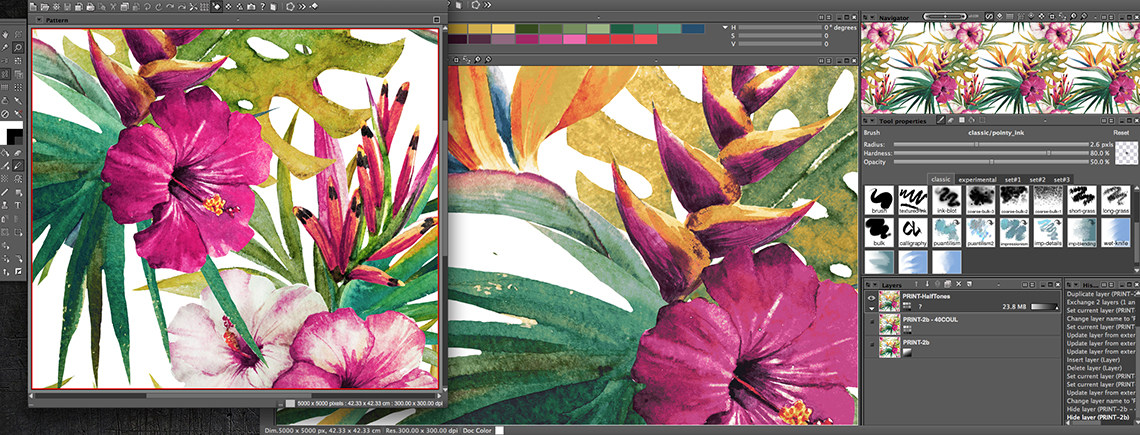Select the brush mode icon in Tool properties header
The height and width of the screenshot is (435, 1140).
pos(941,120)
